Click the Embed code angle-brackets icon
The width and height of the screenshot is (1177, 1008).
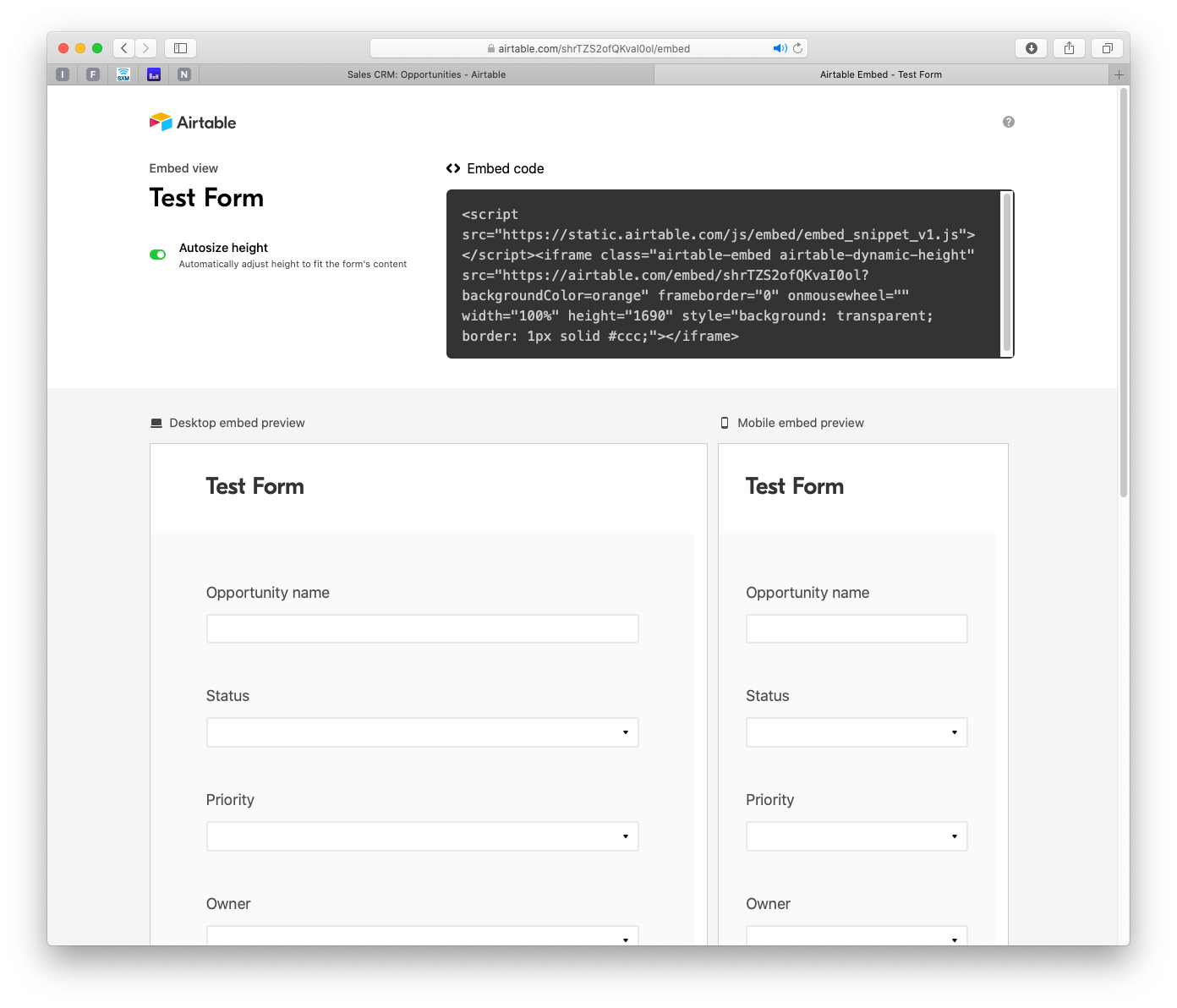453,168
